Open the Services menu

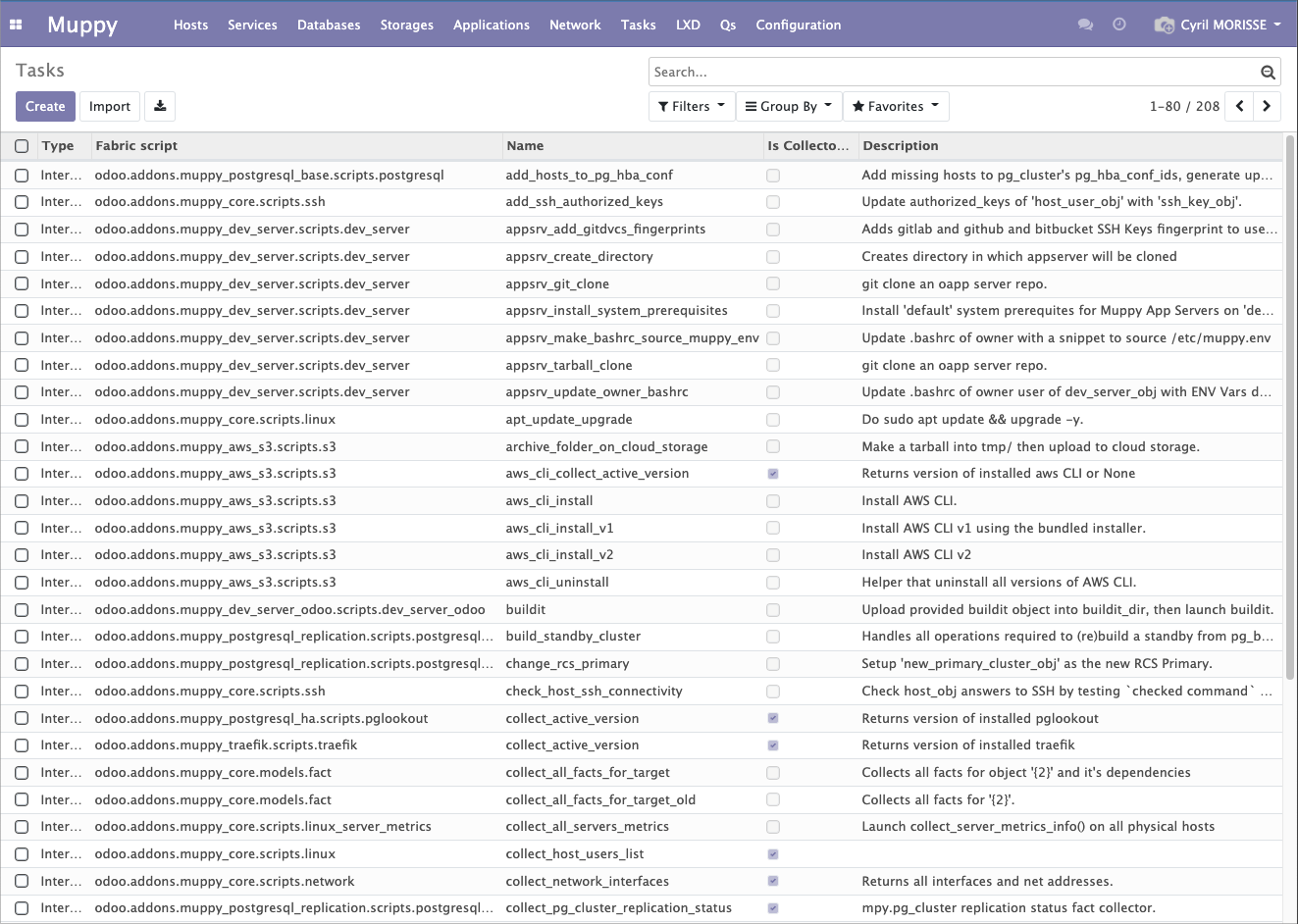(x=252, y=25)
